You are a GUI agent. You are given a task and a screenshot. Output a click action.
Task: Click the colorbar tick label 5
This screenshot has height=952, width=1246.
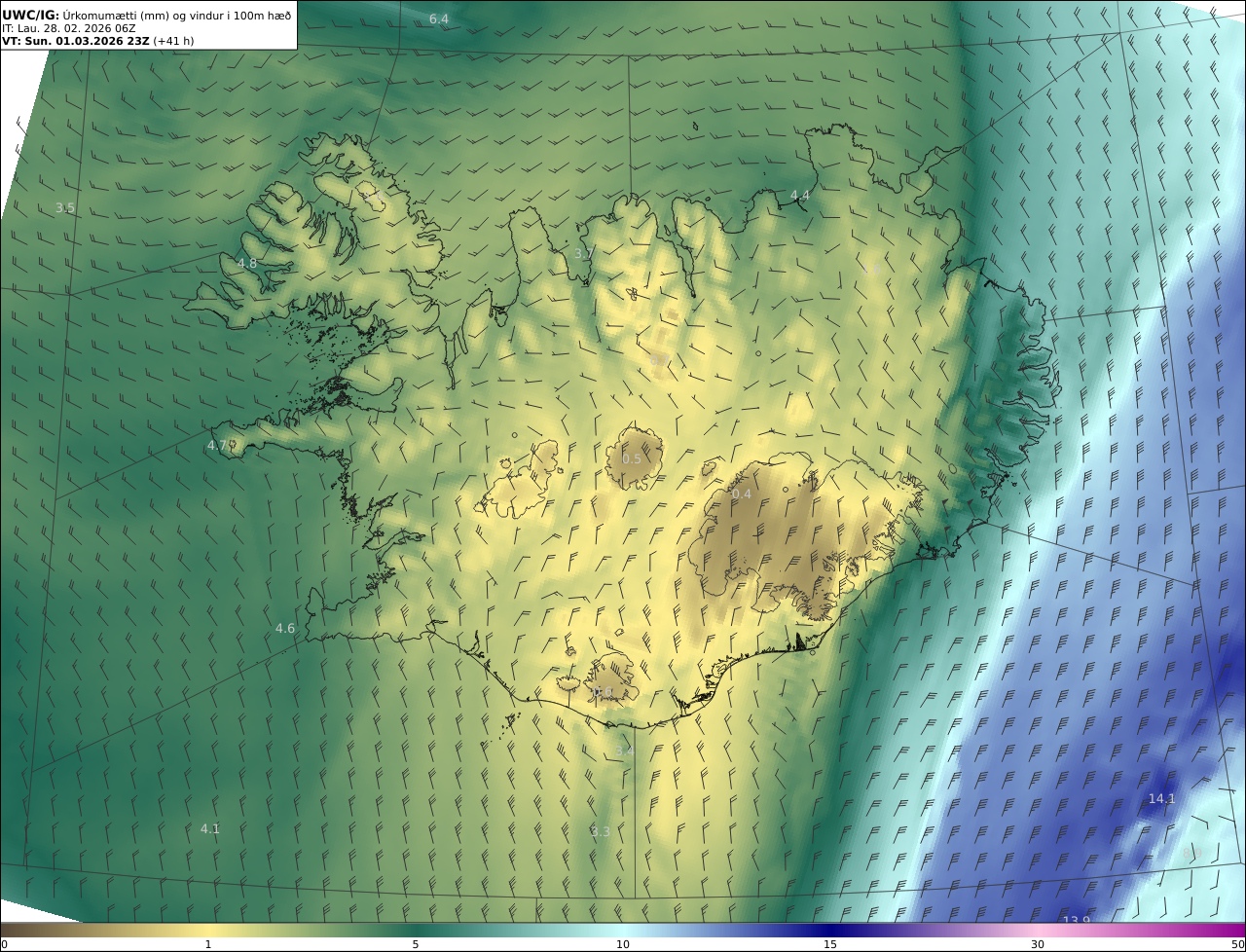[416, 944]
